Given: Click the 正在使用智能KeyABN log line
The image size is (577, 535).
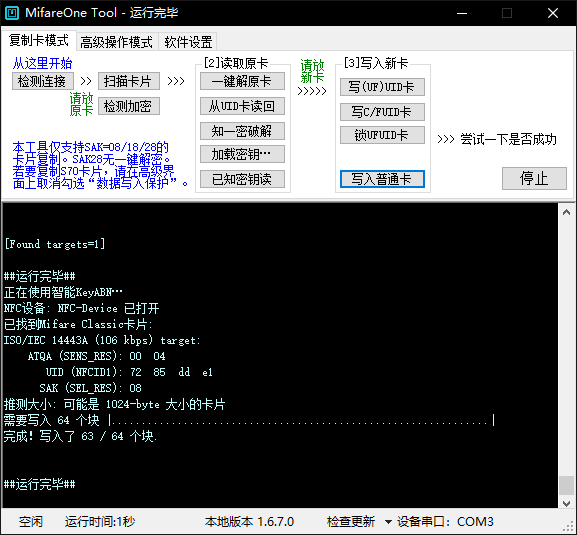Looking at the screenshot, I should pos(63,293).
